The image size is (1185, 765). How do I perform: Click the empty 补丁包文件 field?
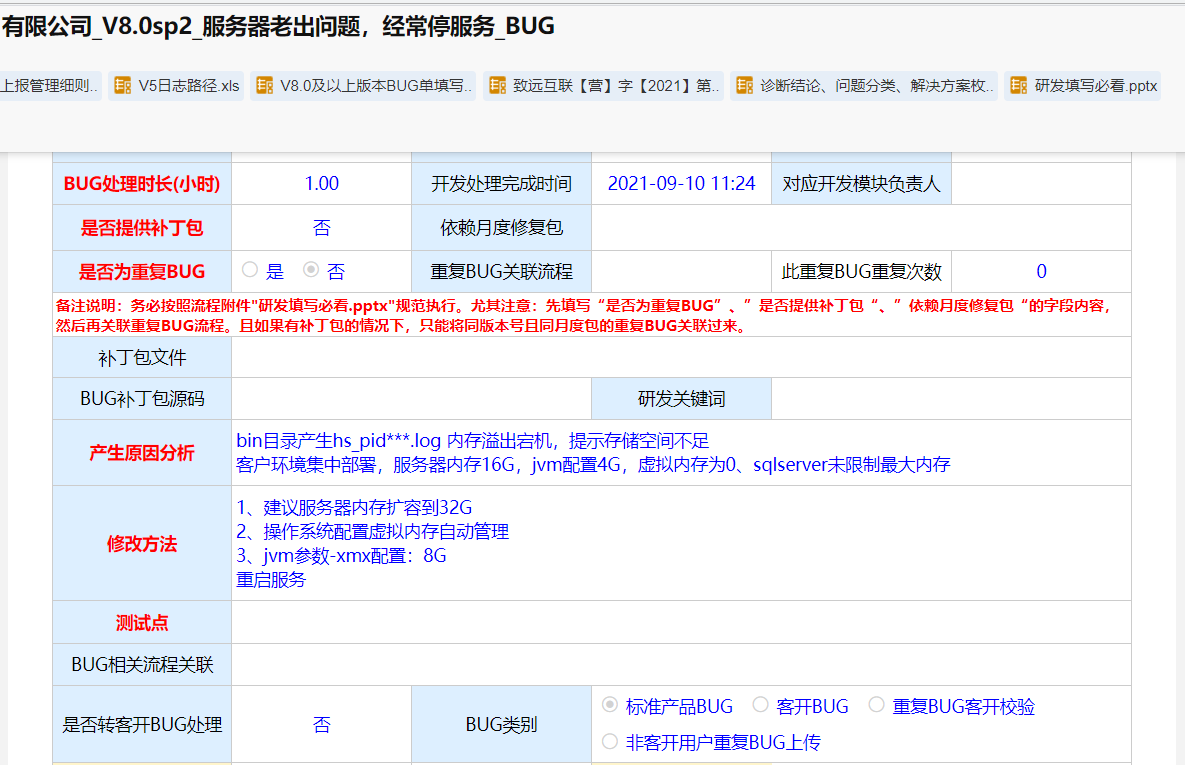point(680,357)
